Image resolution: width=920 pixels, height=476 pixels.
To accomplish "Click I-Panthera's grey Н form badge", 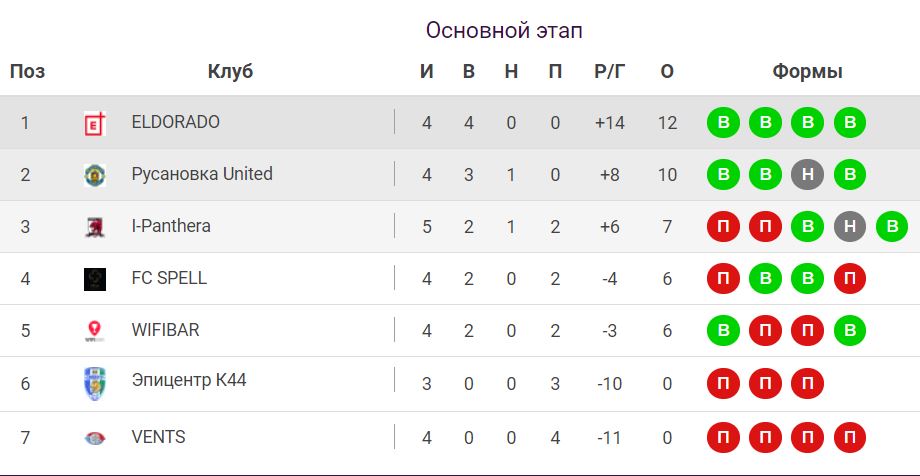I will click(x=849, y=227).
